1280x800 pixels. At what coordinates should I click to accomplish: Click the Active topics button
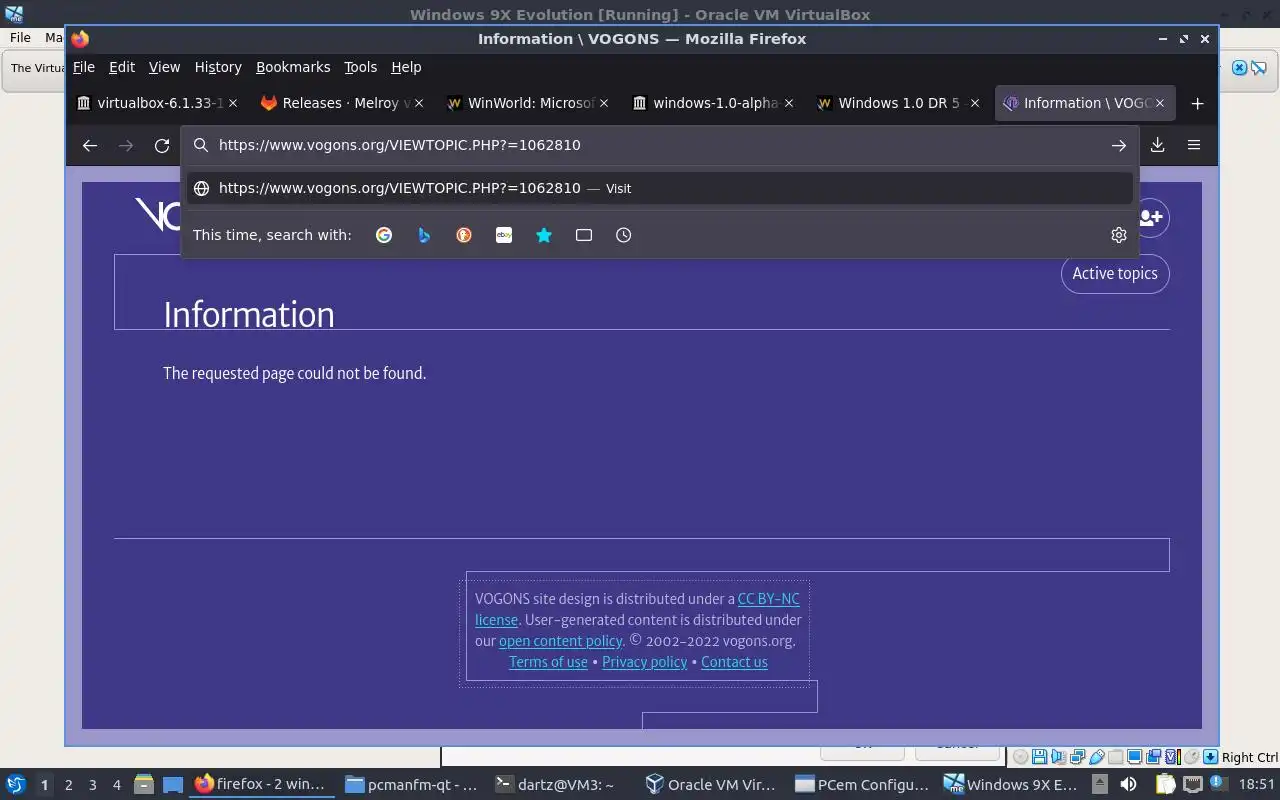[x=1115, y=273]
